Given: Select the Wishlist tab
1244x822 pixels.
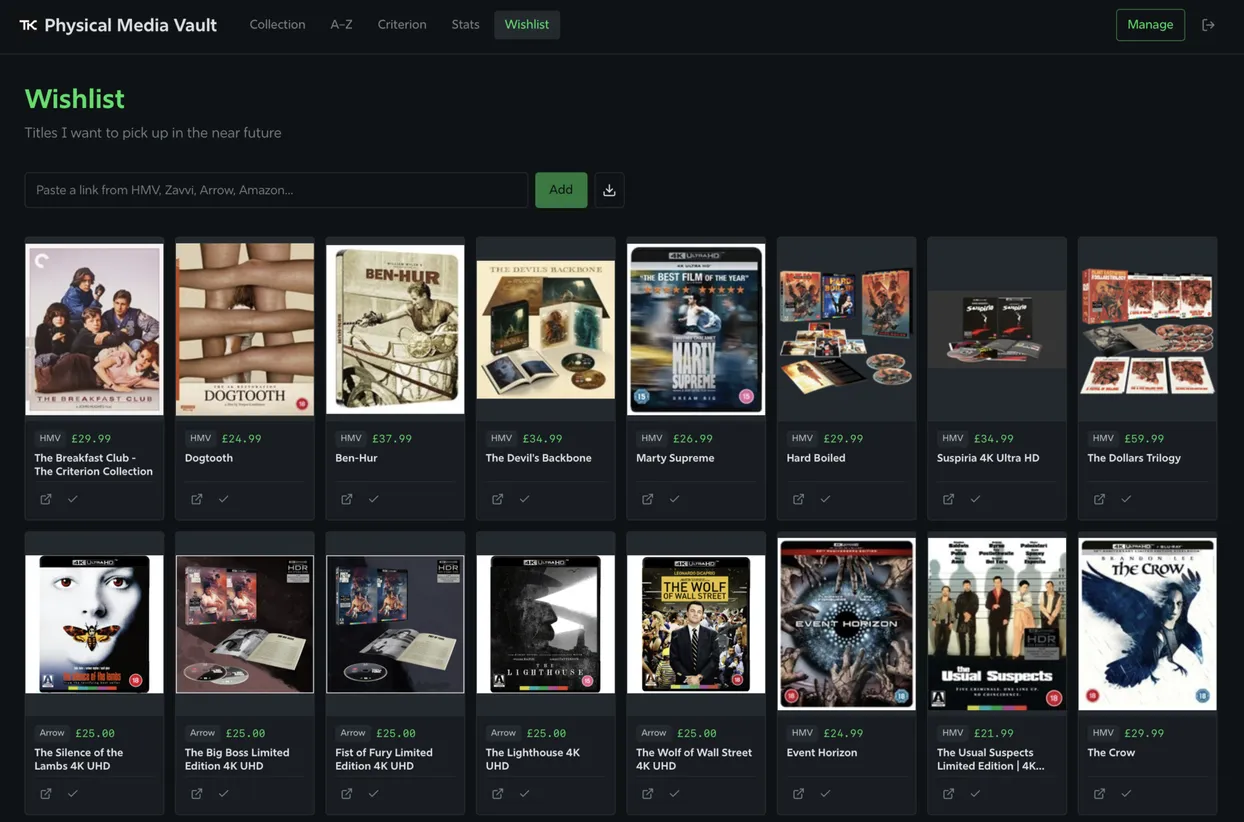Looking at the screenshot, I should [x=527, y=25].
